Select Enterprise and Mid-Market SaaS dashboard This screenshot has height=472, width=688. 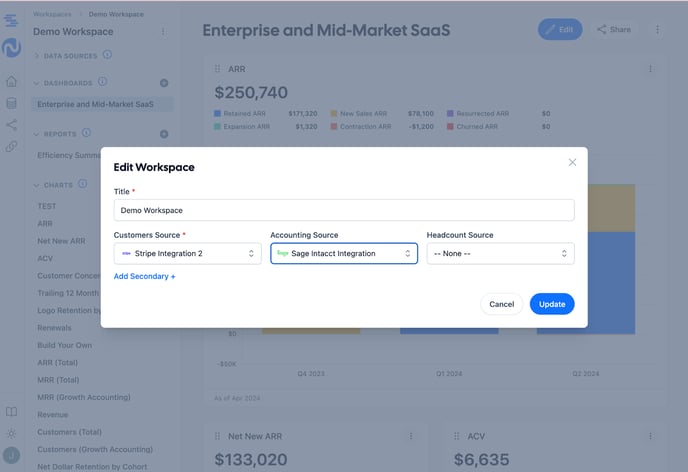coord(102,104)
